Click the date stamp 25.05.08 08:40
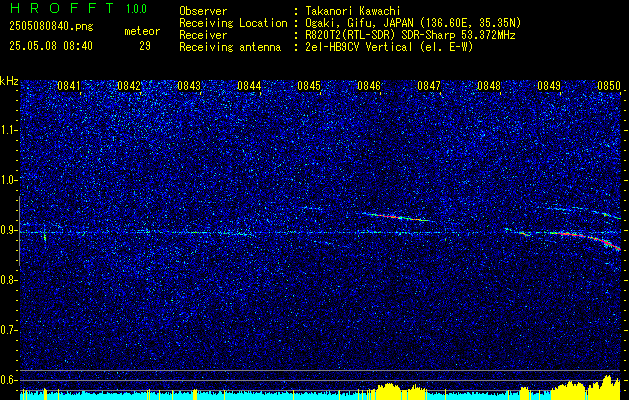629x400 pixels. 51,46
